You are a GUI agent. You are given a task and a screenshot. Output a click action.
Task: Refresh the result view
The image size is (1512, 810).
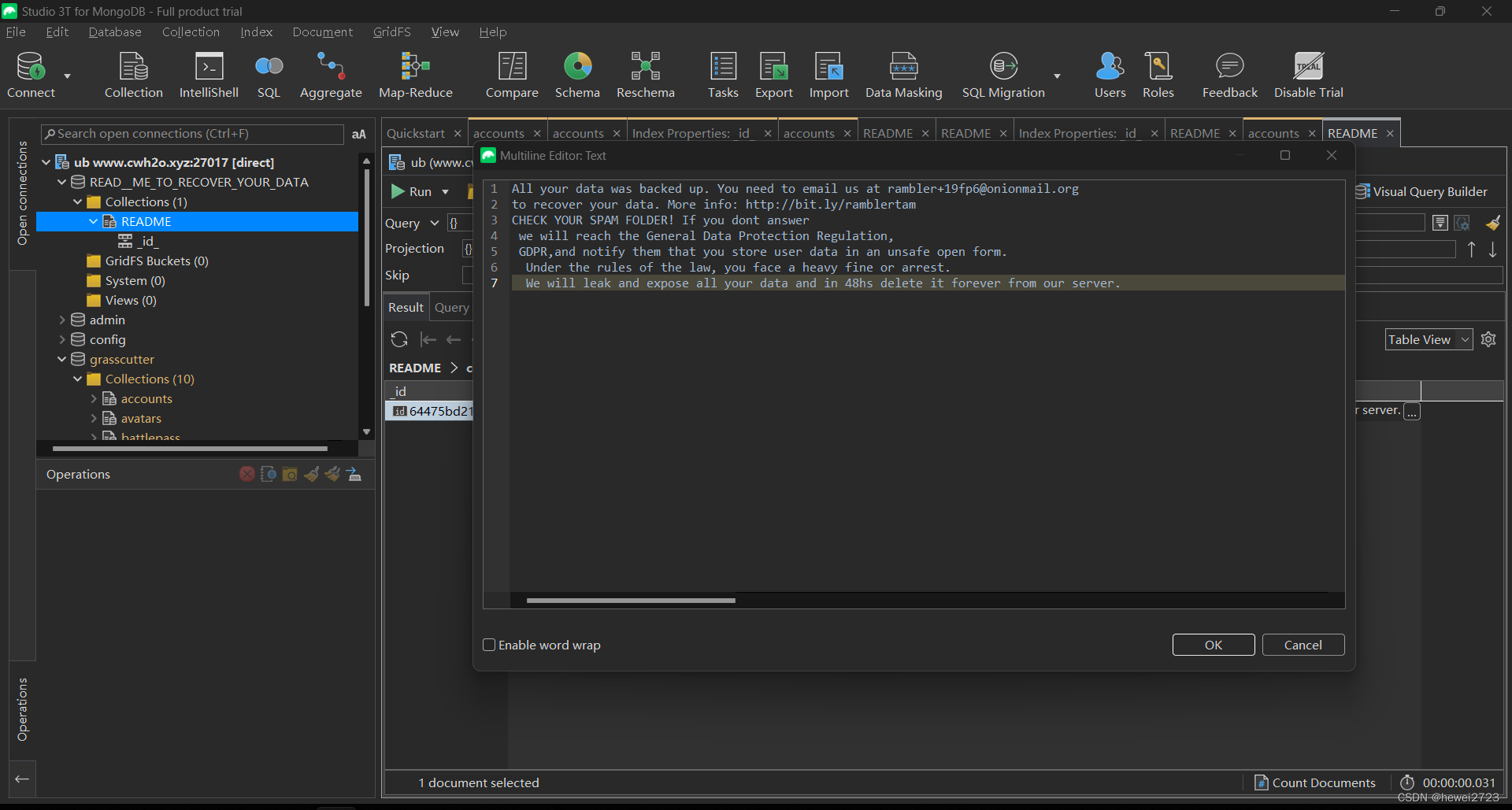click(399, 339)
